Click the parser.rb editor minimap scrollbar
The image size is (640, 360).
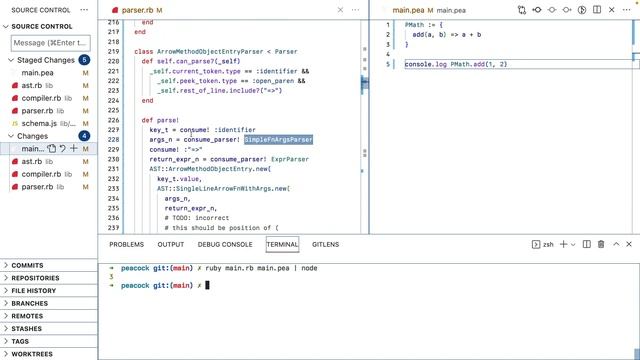[x=364, y=127]
